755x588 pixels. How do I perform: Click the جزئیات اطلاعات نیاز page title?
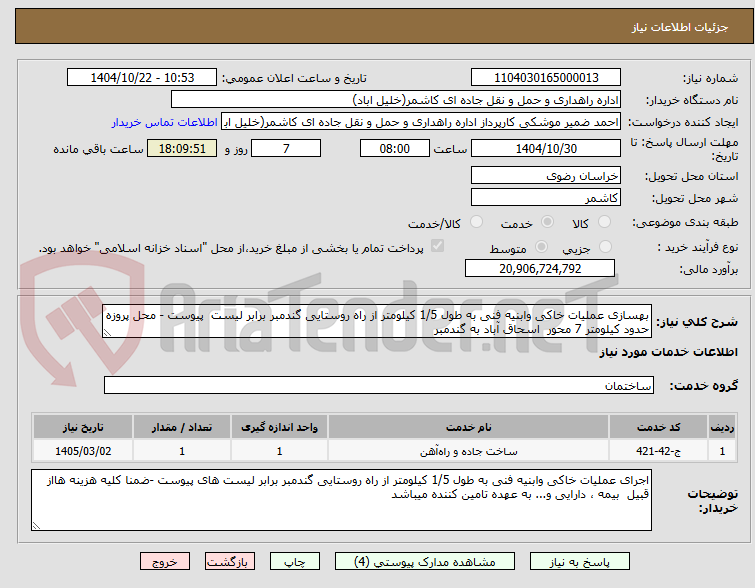[x=680, y=27]
